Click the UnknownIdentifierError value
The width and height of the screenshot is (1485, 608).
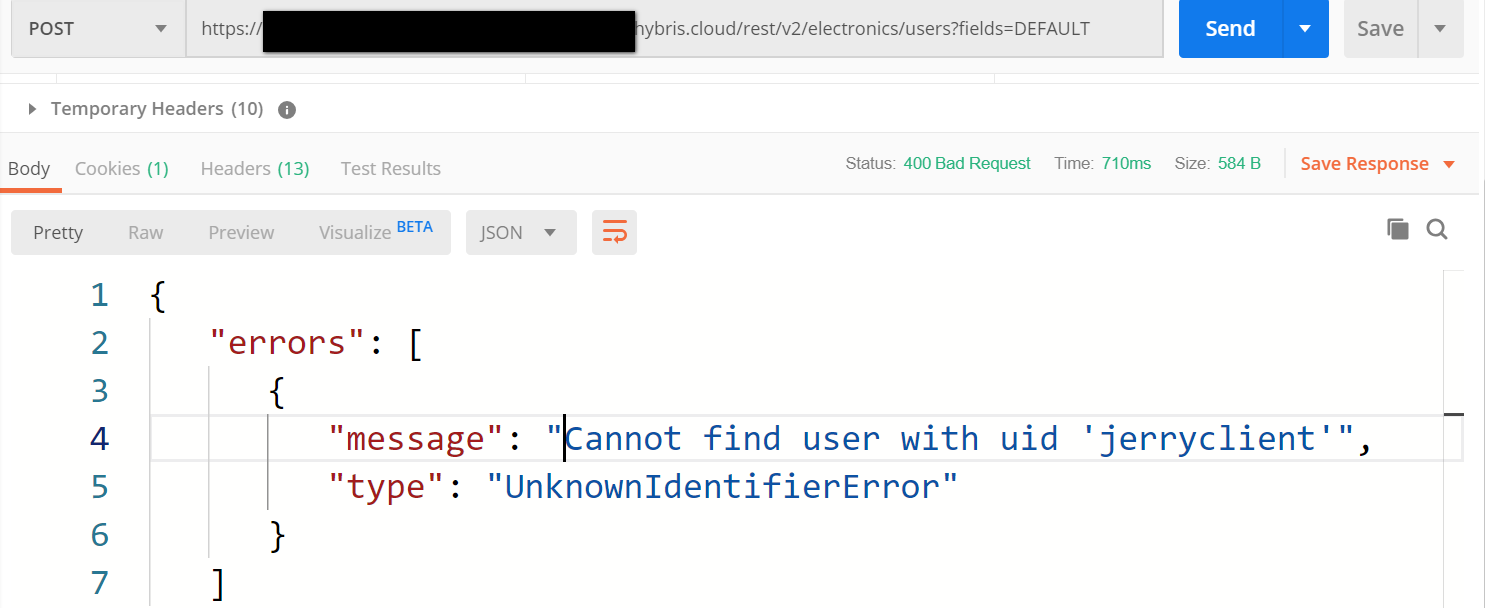coord(722,487)
